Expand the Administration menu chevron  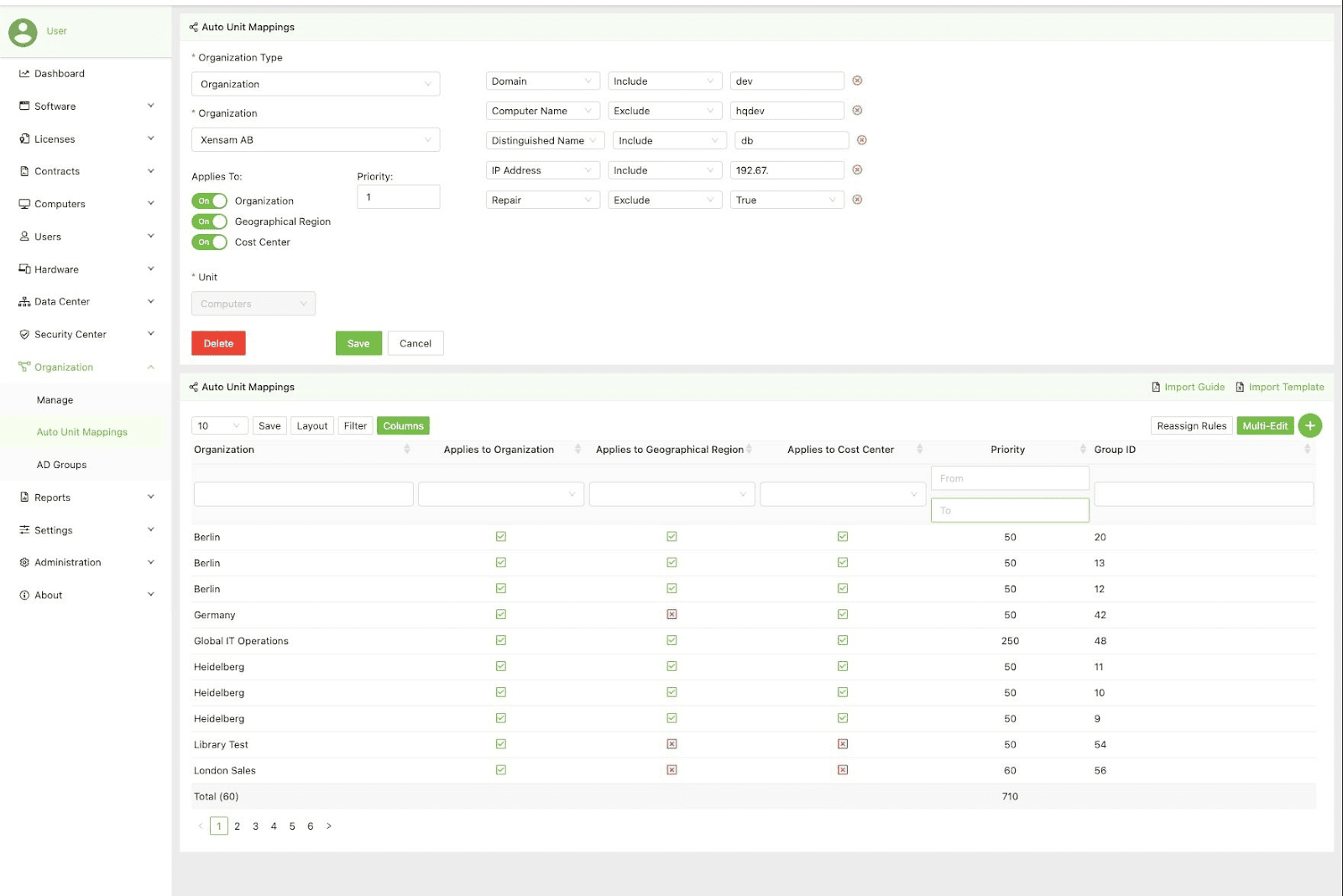pyautogui.click(x=151, y=562)
